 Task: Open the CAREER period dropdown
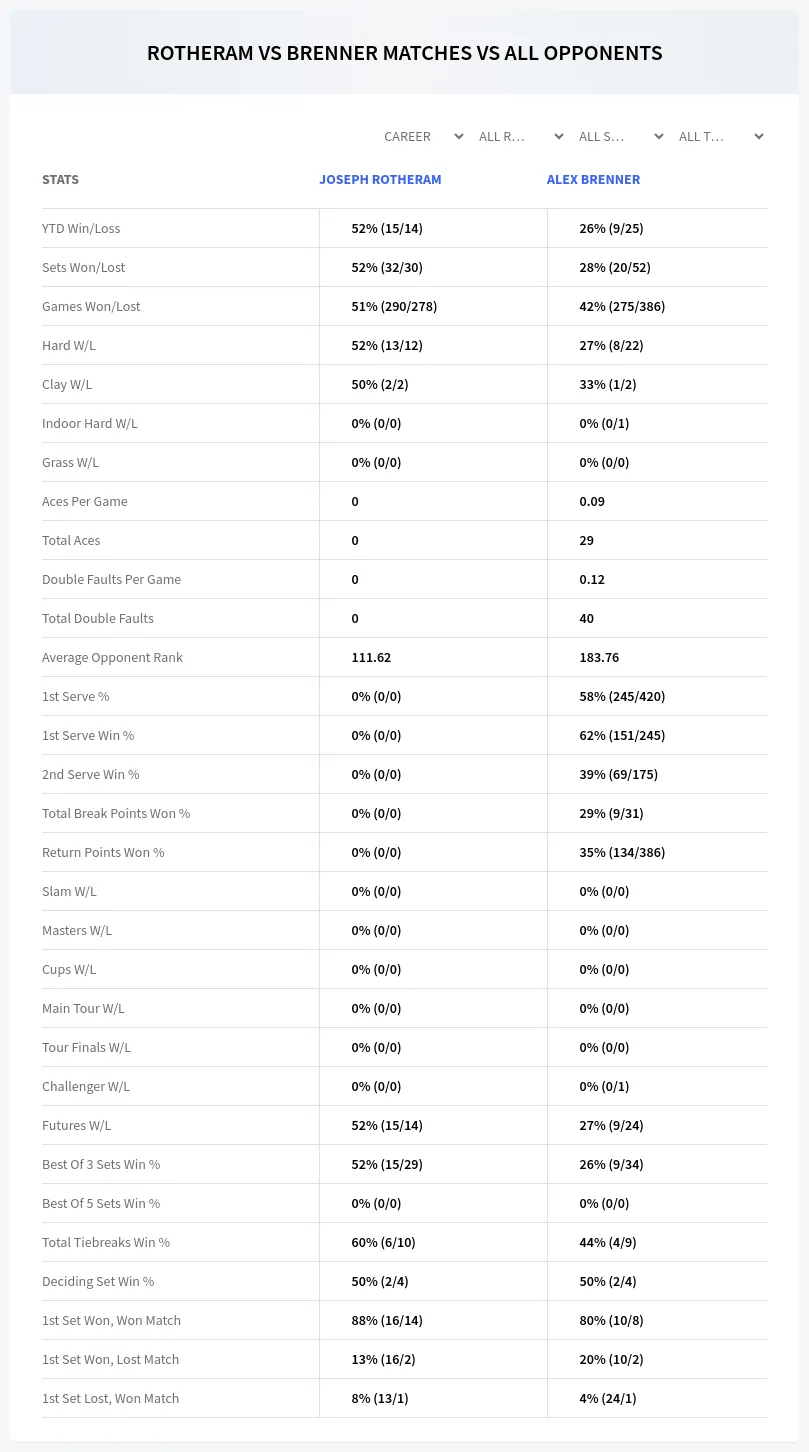click(423, 136)
